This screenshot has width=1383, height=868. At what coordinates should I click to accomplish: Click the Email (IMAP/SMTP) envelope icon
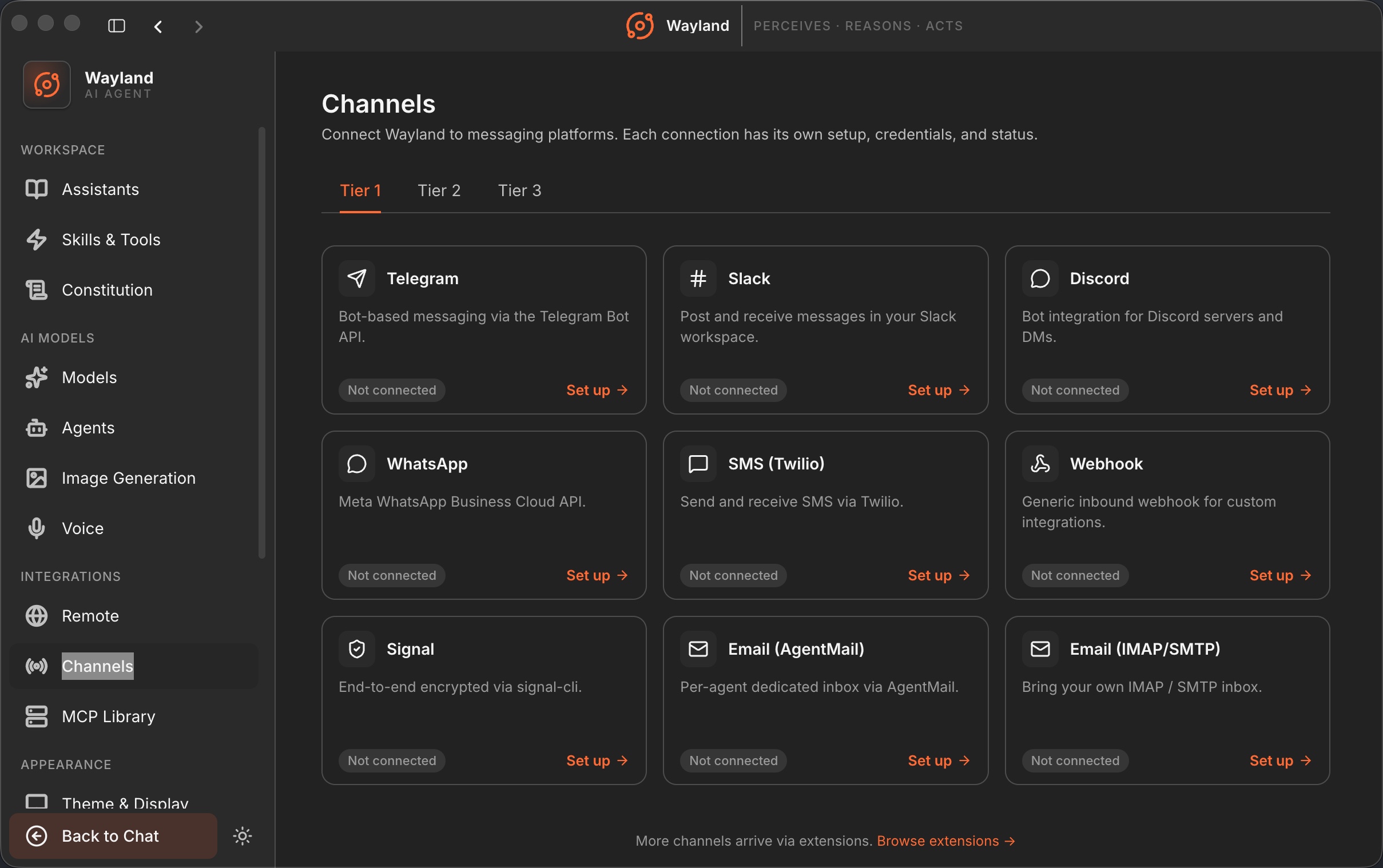pyautogui.click(x=1040, y=648)
